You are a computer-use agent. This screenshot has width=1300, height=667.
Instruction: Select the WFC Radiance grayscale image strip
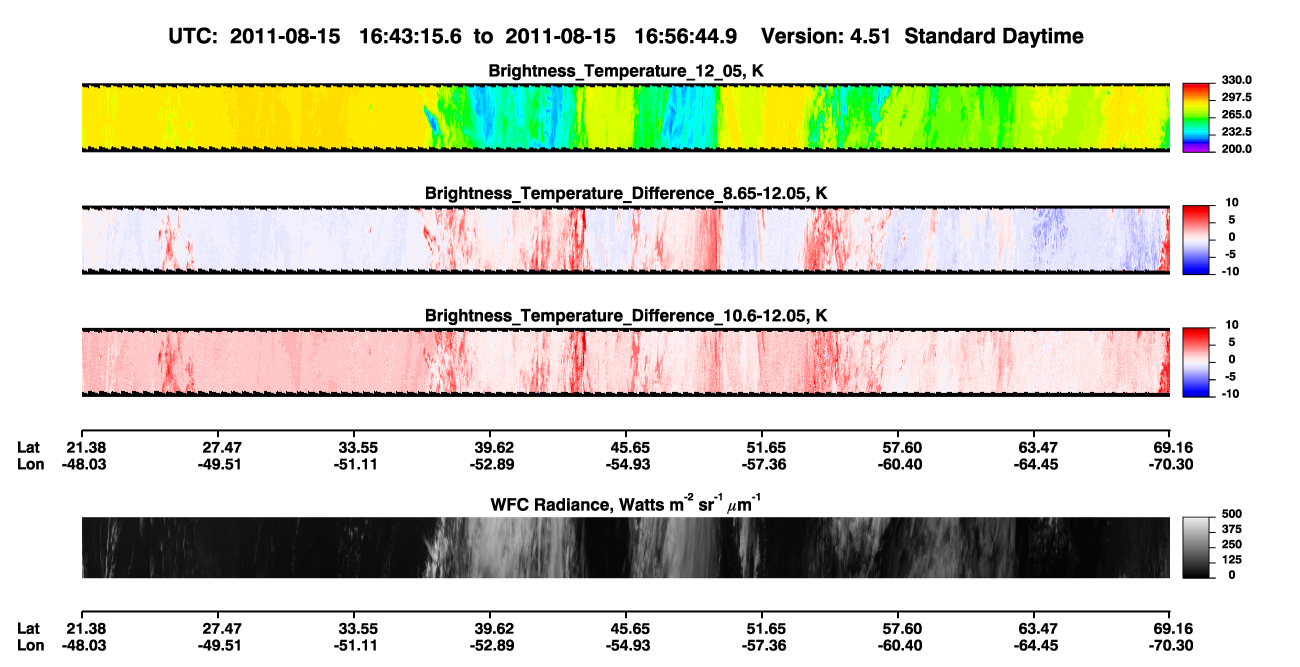(625, 547)
